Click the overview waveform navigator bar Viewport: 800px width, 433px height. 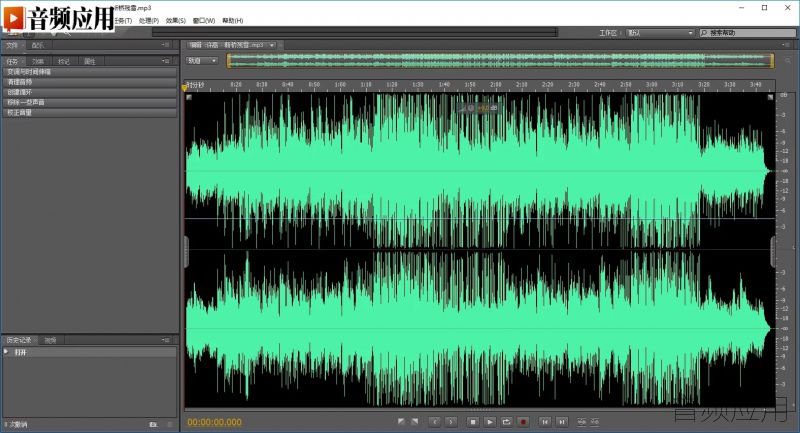[501, 61]
